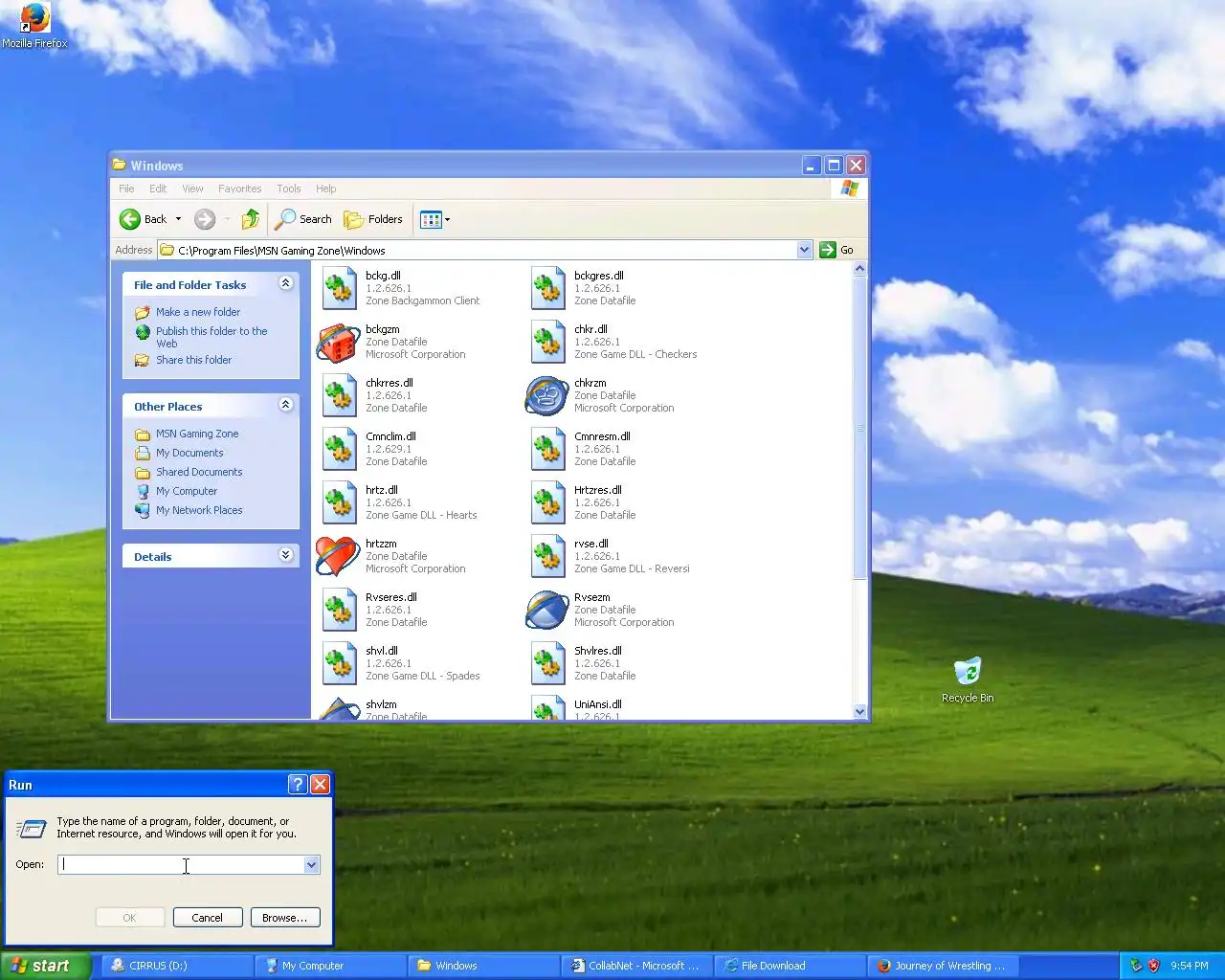Click Cancel in the Run dialog
The width and height of the screenshot is (1225, 980).
coord(207,918)
